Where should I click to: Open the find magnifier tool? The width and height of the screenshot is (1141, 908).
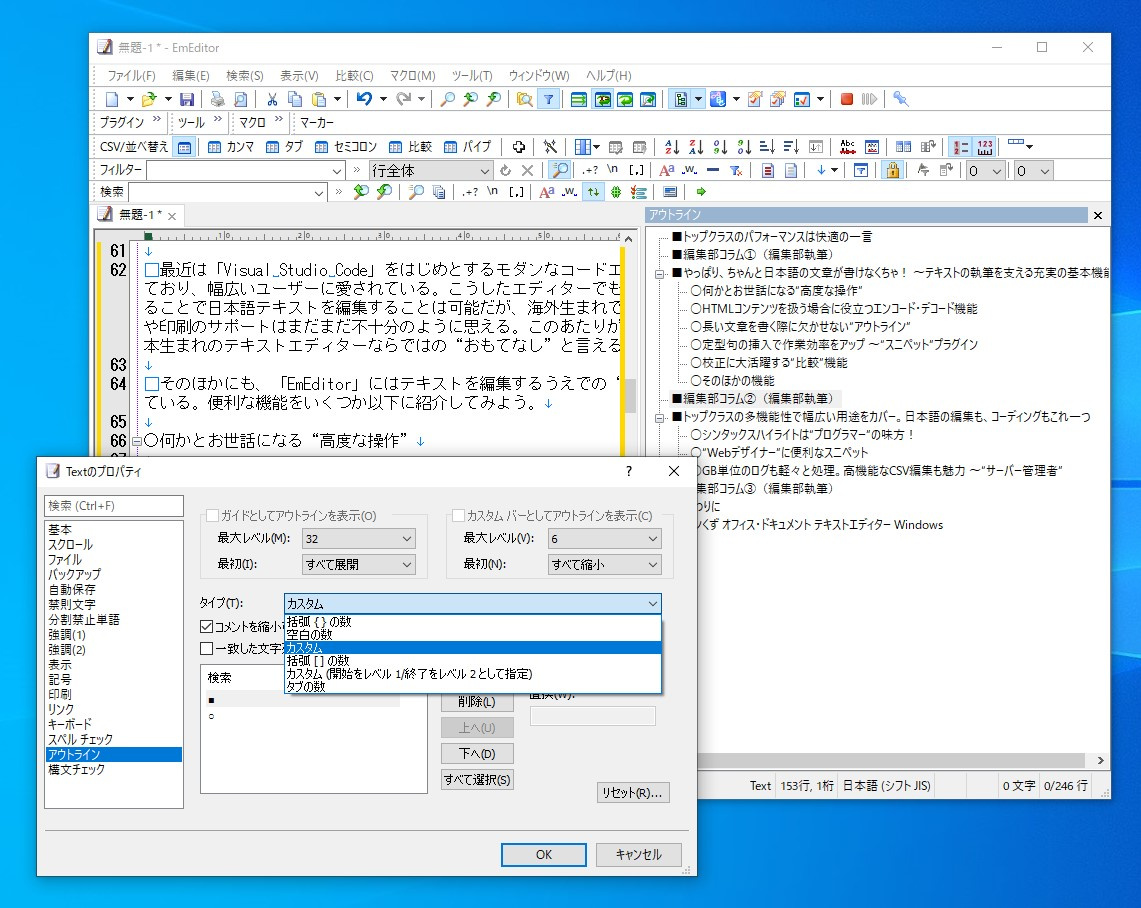[447, 99]
